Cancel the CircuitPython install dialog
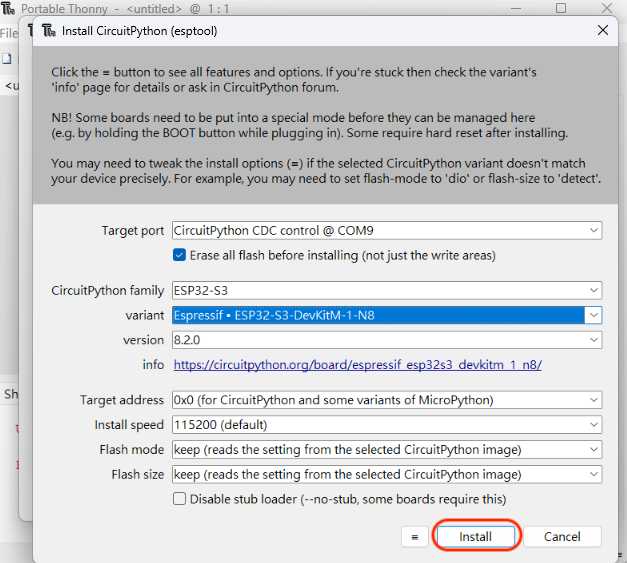This screenshot has width=627, height=563. tap(562, 536)
